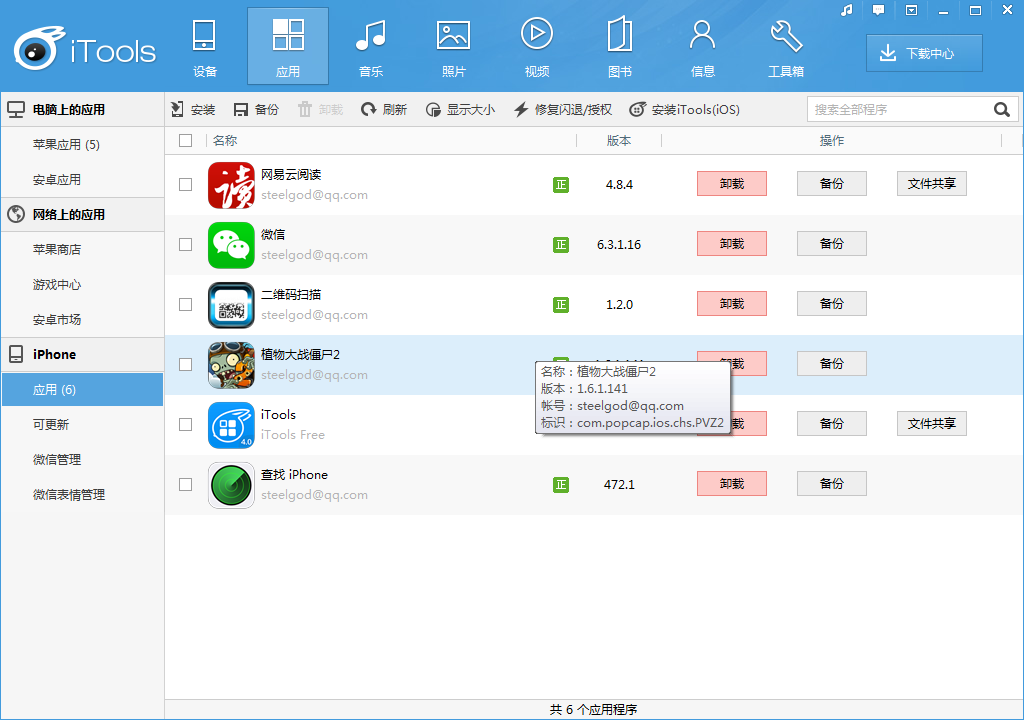Open the title bar dropdown menu icon

[911, 10]
